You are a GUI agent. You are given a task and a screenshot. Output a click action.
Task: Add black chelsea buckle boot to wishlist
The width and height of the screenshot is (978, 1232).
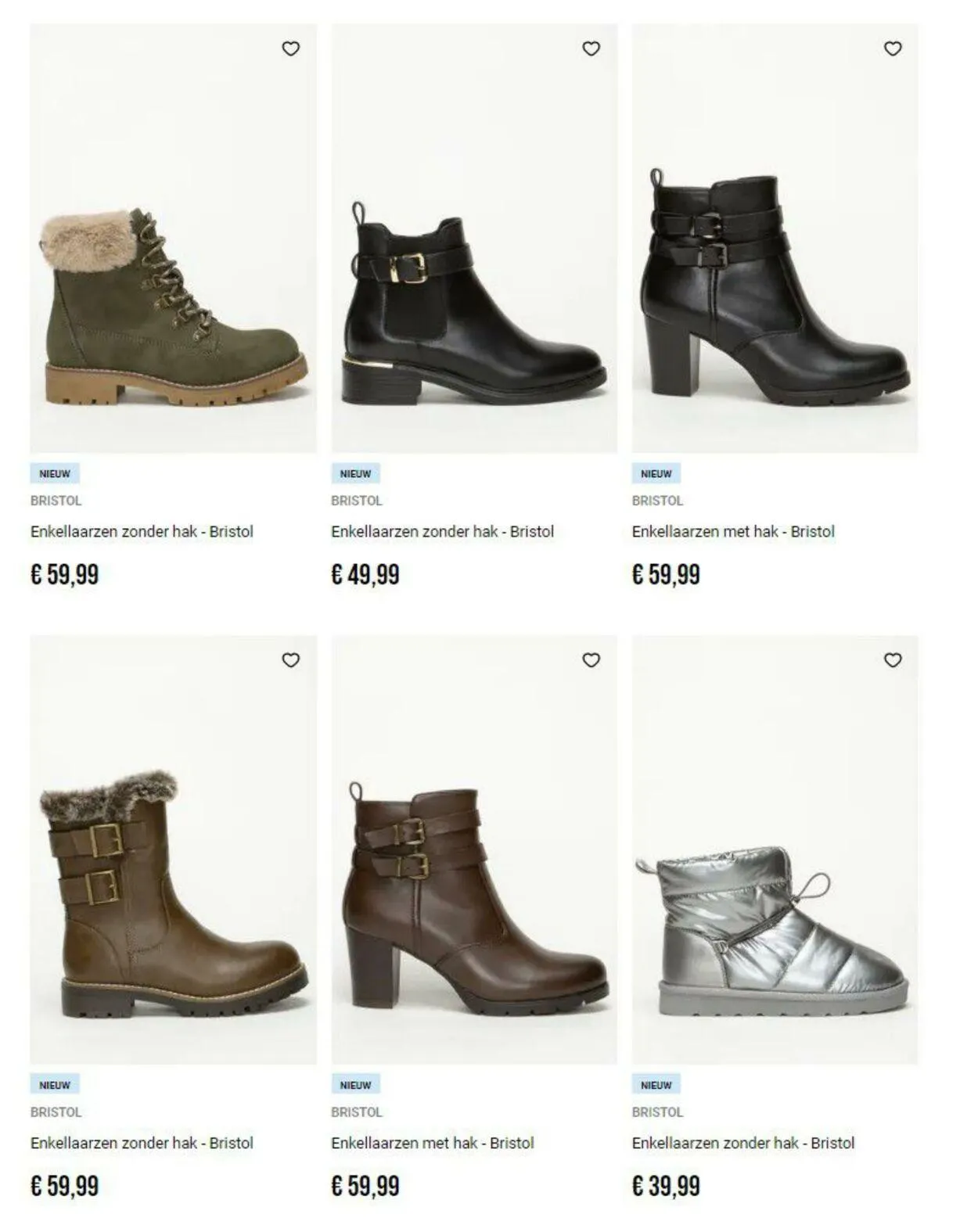(x=591, y=48)
